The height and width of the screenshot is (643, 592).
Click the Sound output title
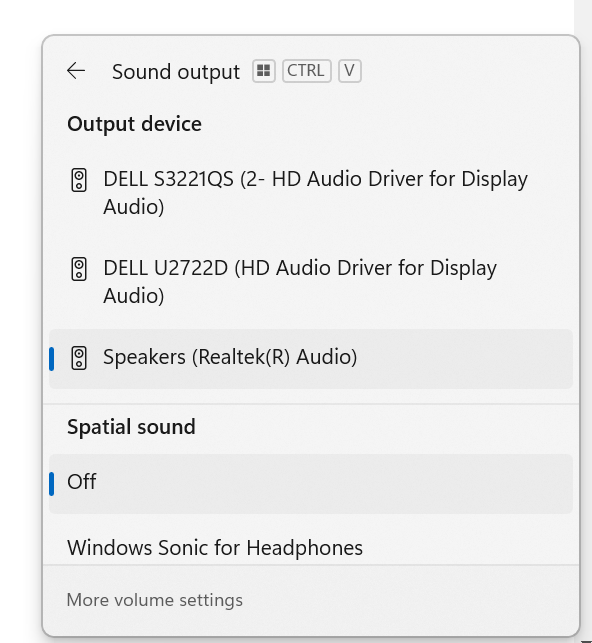coord(176,72)
